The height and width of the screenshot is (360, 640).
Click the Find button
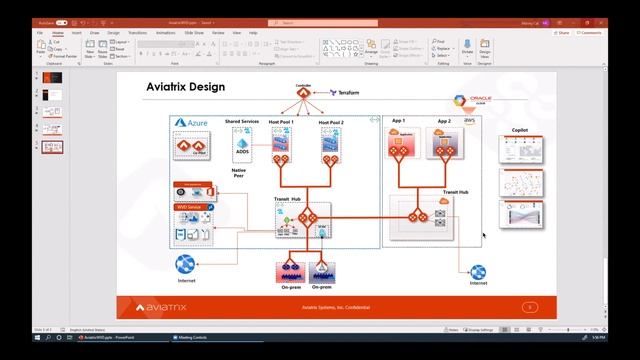[439, 42]
